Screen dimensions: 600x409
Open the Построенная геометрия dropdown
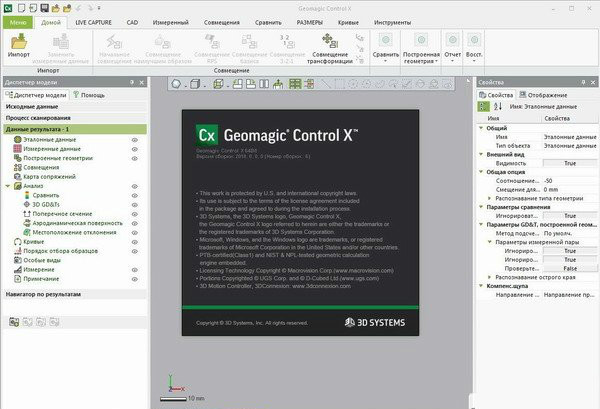[436, 61]
